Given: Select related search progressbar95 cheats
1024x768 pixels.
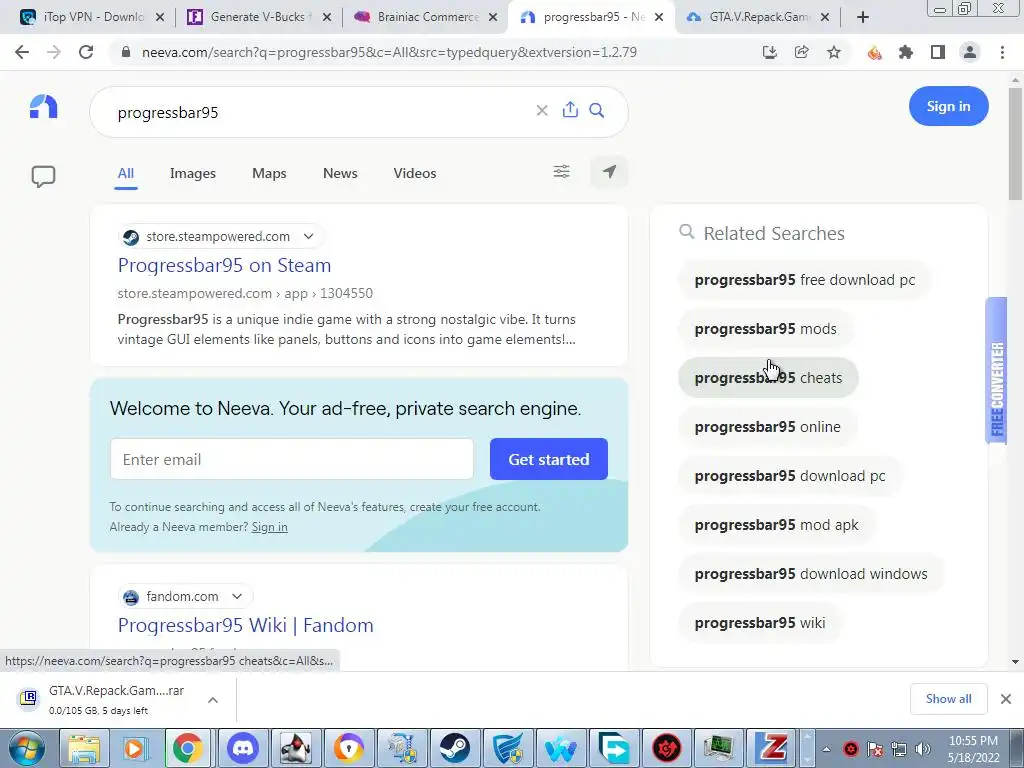Looking at the screenshot, I should [x=768, y=377].
